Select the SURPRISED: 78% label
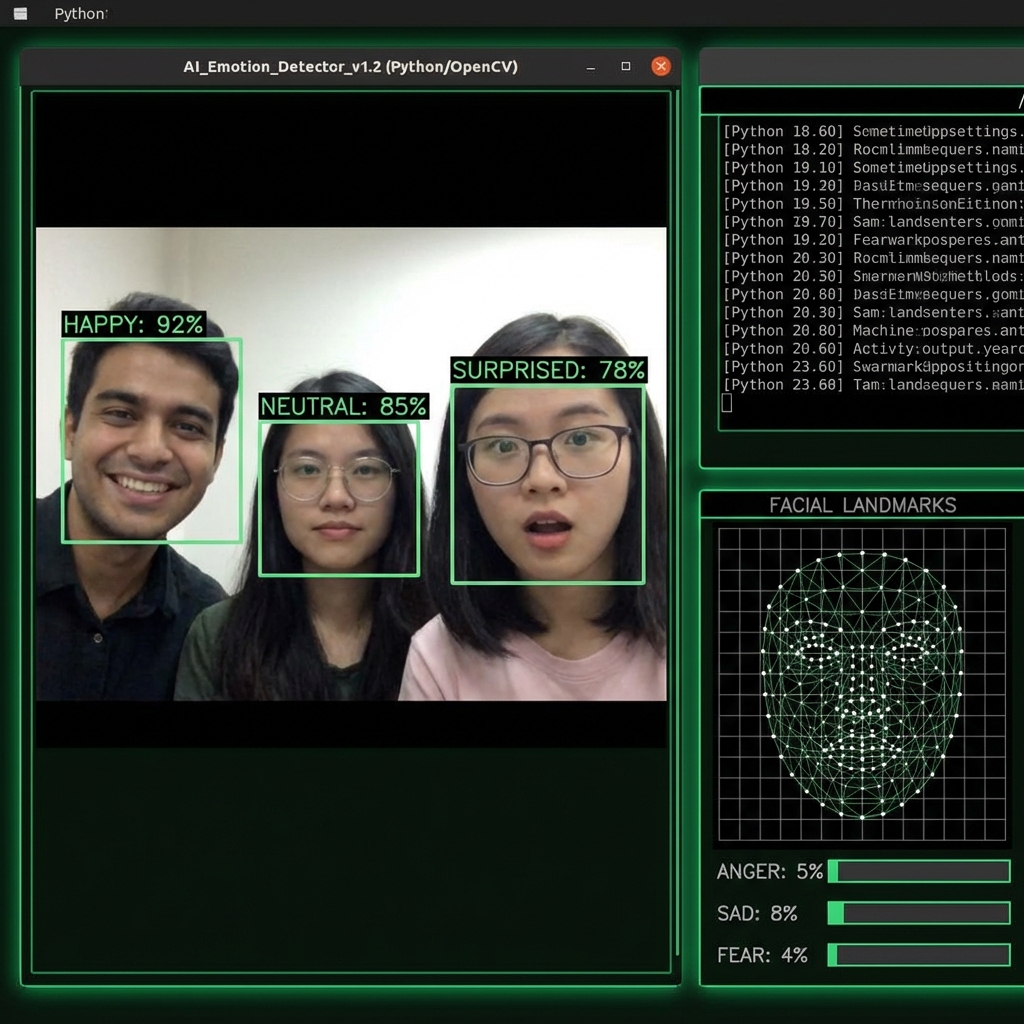 coord(549,370)
